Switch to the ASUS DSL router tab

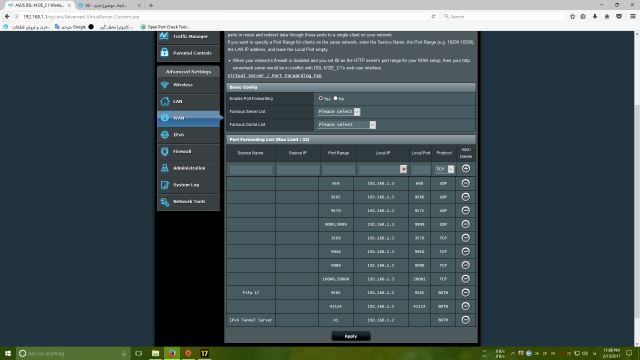tap(40, 5)
